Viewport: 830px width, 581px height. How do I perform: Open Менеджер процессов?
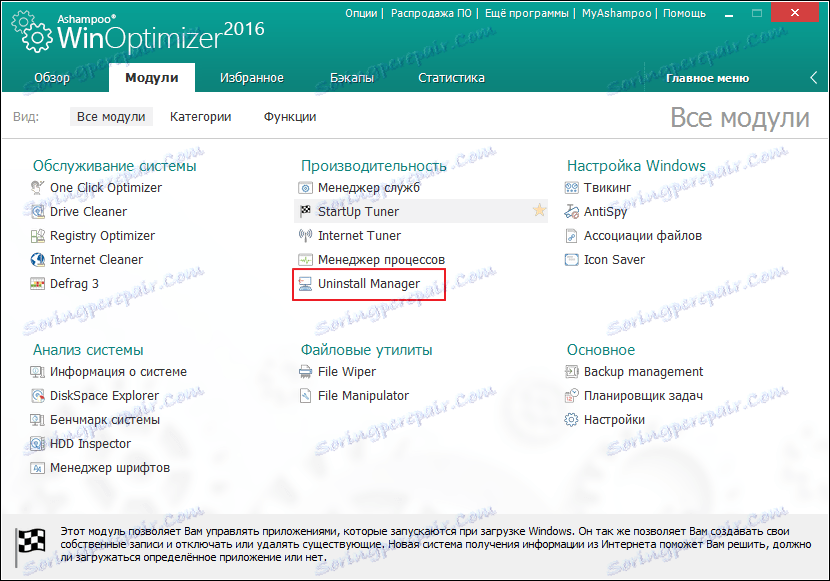pos(384,259)
